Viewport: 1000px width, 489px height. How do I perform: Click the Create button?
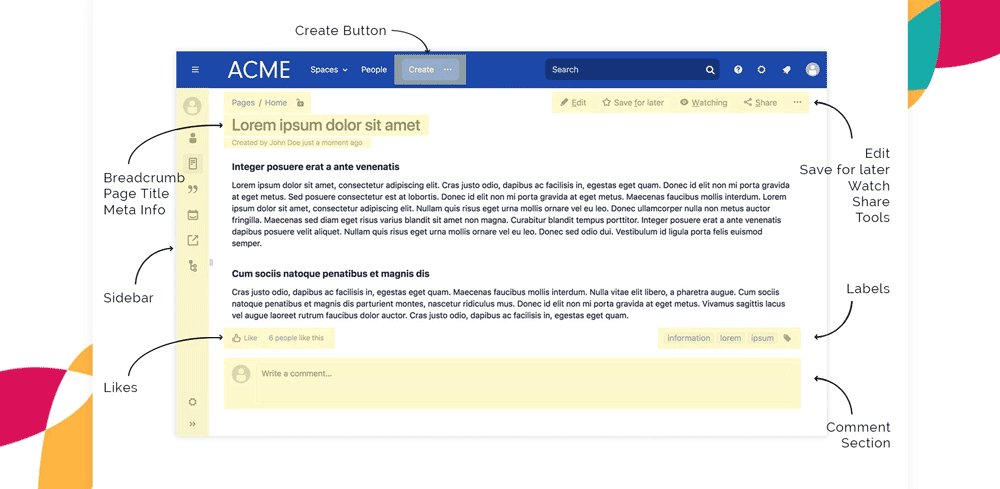421,69
